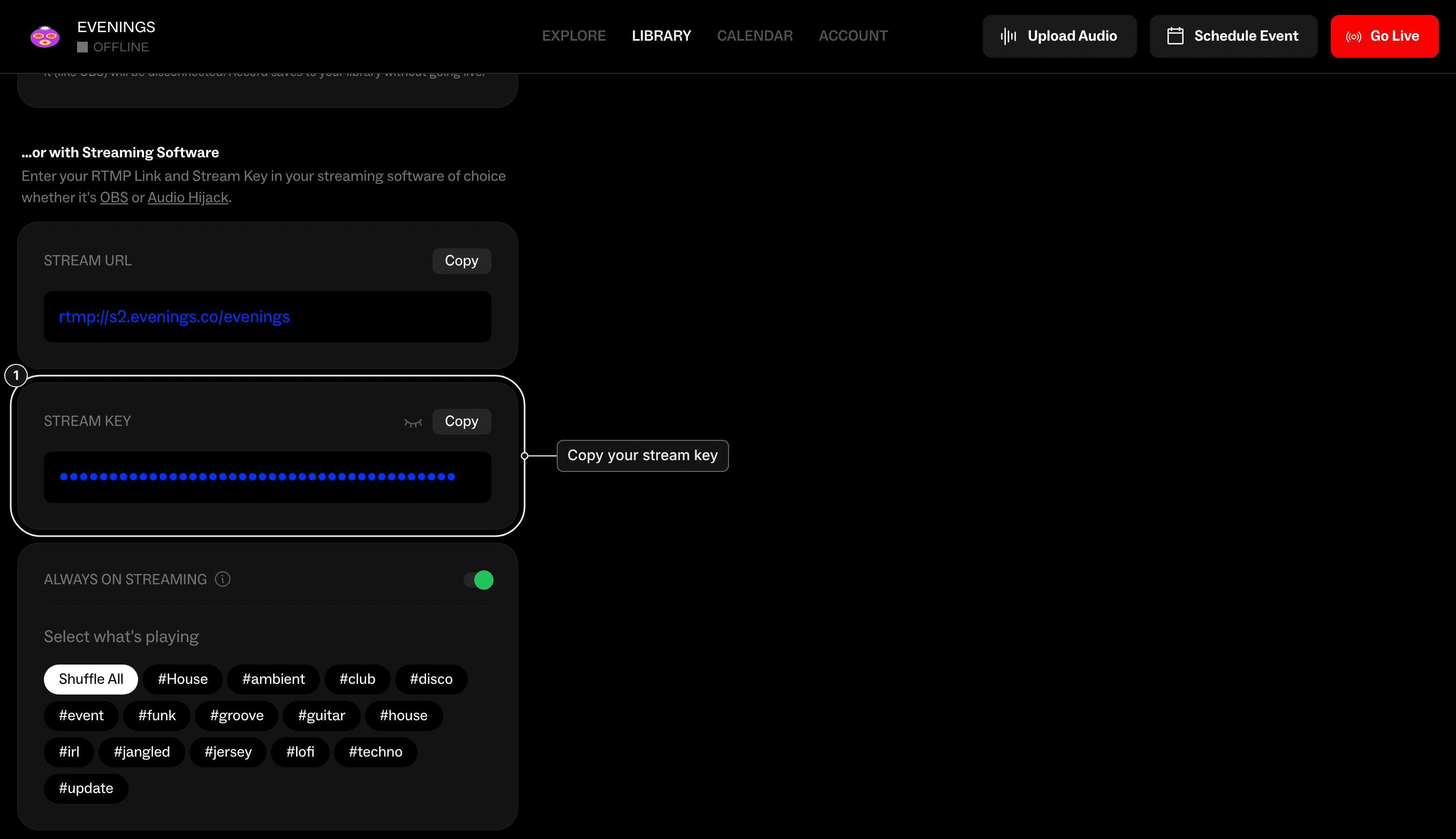This screenshot has width=1456, height=839.
Task: Choose the #irl tag
Action: 69,751
